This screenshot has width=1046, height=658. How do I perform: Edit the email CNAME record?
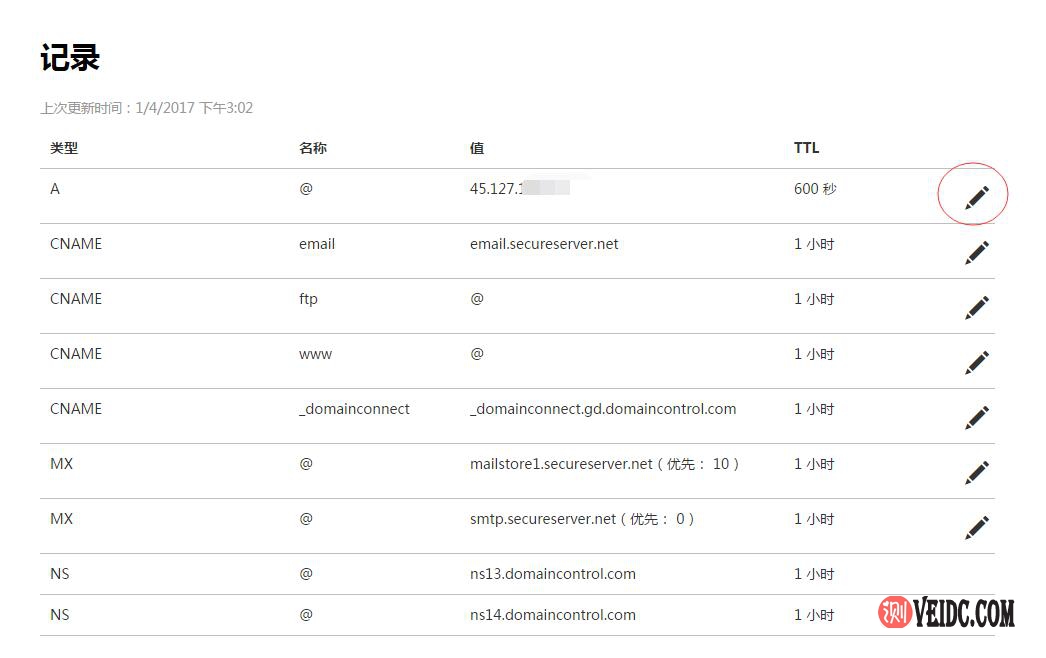click(977, 253)
